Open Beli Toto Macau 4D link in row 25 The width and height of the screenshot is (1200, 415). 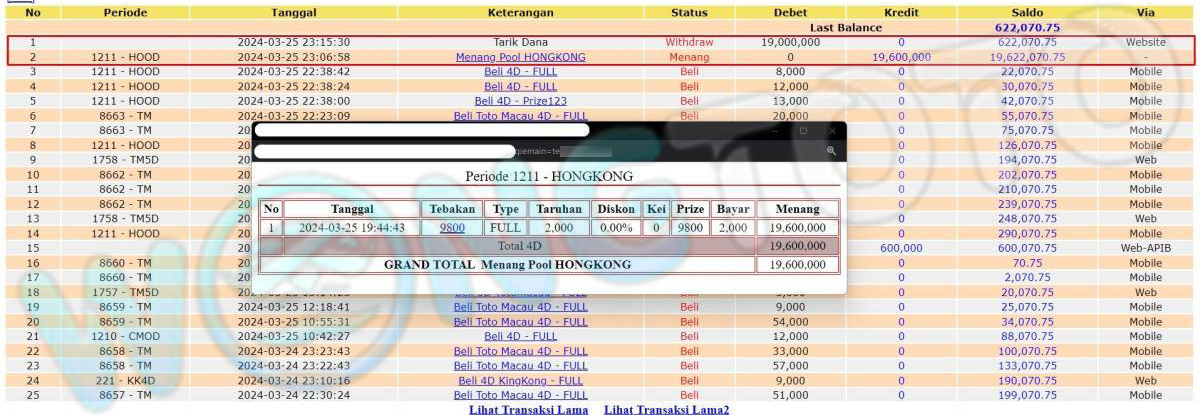520,395
